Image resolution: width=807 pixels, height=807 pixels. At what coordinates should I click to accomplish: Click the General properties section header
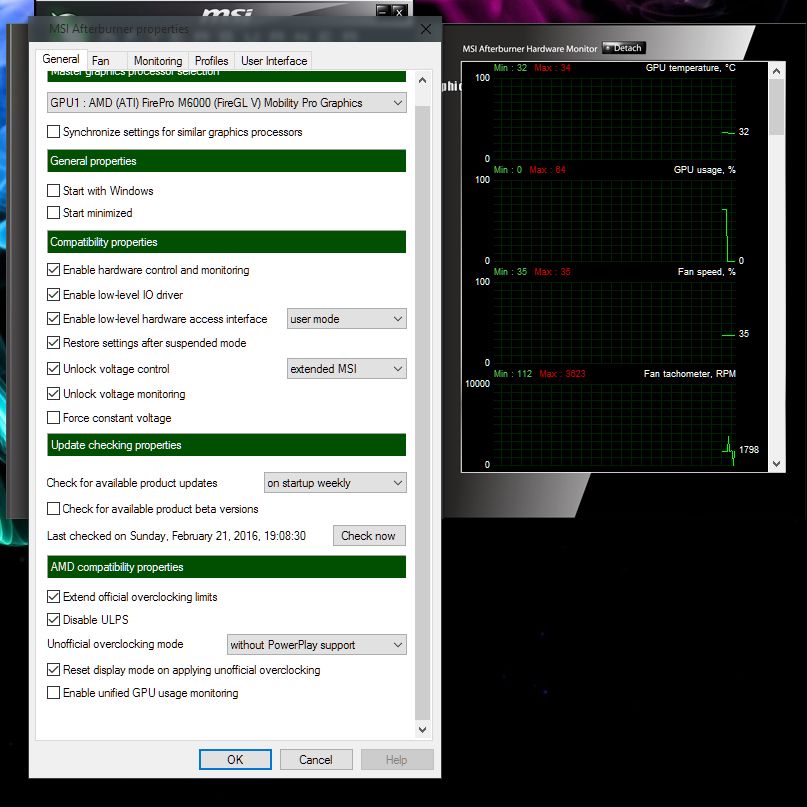point(226,161)
